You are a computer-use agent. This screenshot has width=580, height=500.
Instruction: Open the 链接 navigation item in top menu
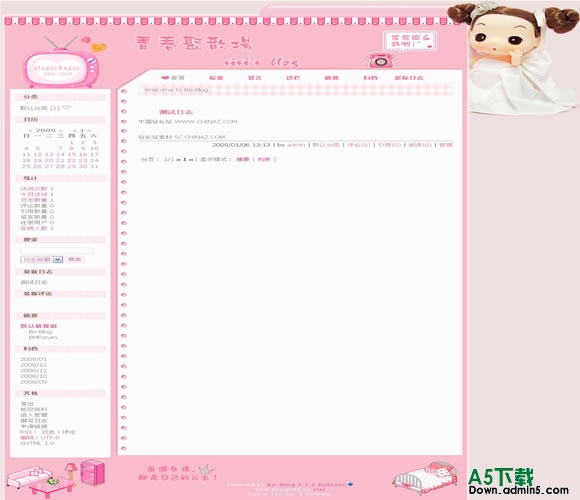[331, 78]
